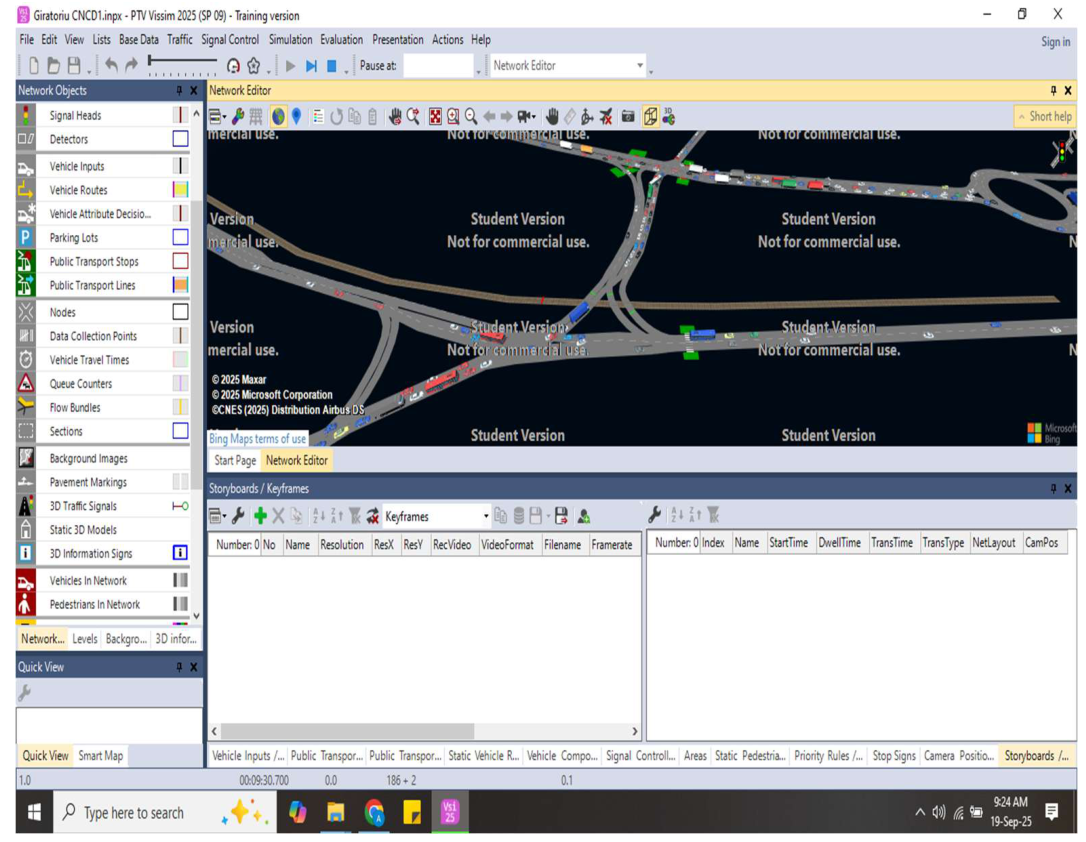The image size is (1086, 842).
Task: Click the Short help button
Action: (x=1045, y=116)
